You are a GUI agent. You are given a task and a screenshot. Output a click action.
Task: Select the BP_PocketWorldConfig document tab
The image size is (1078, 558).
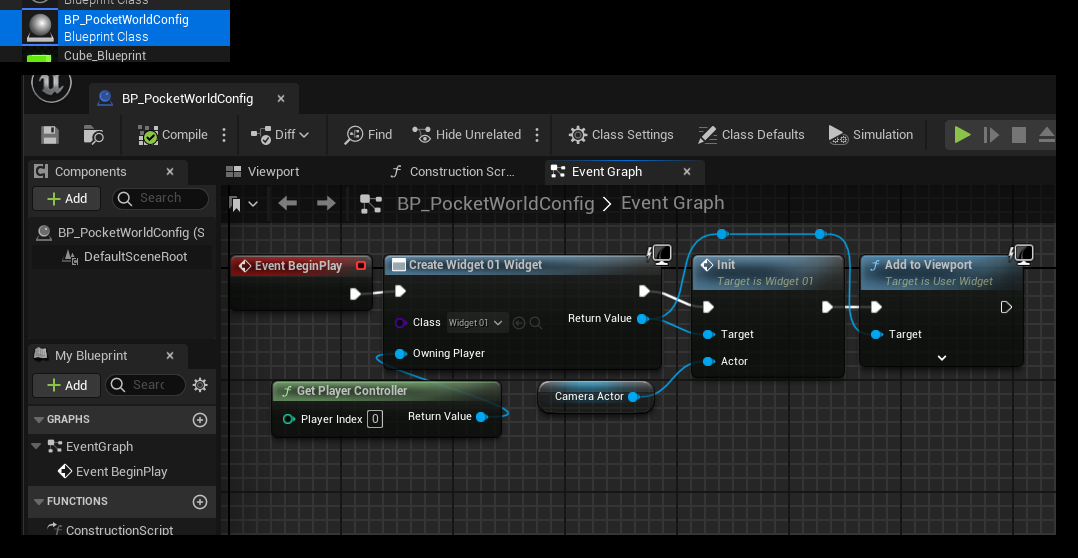pos(187,98)
